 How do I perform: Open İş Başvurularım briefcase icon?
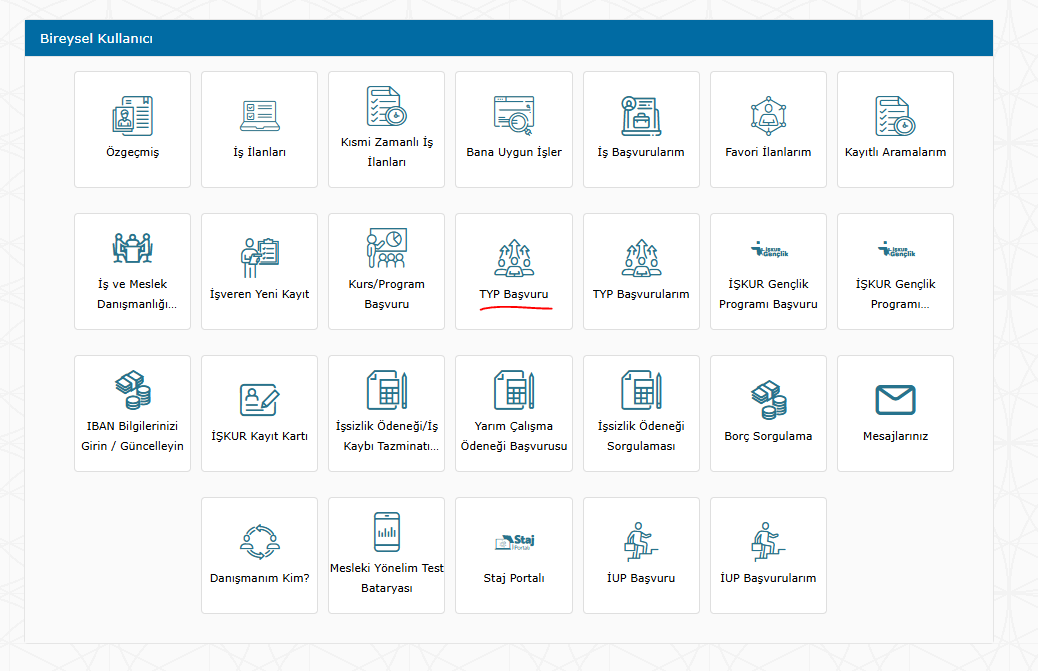point(640,116)
